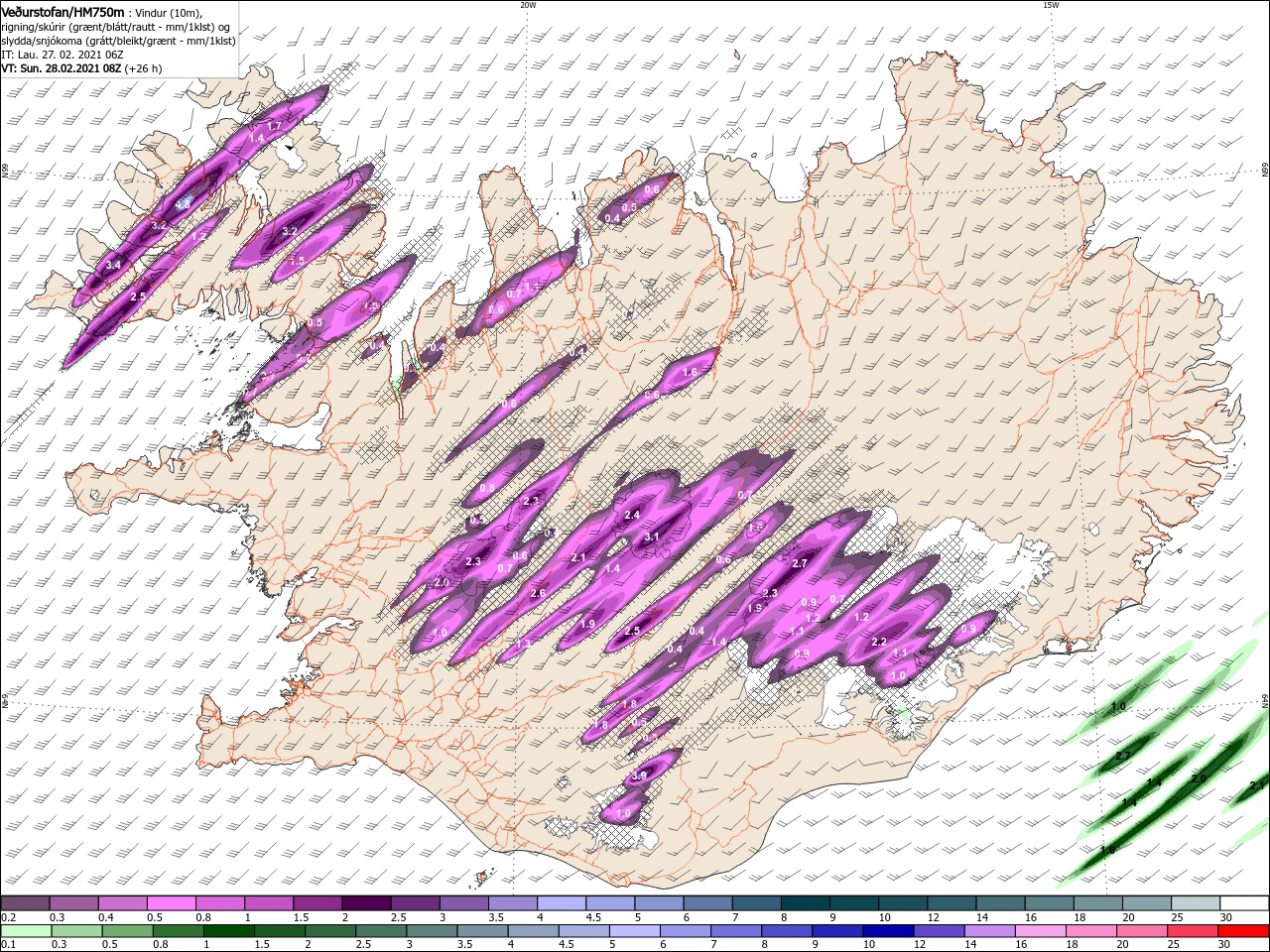Pick the dark purple 2 swatch in upper legend
1270x952 pixels.
point(365,903)
